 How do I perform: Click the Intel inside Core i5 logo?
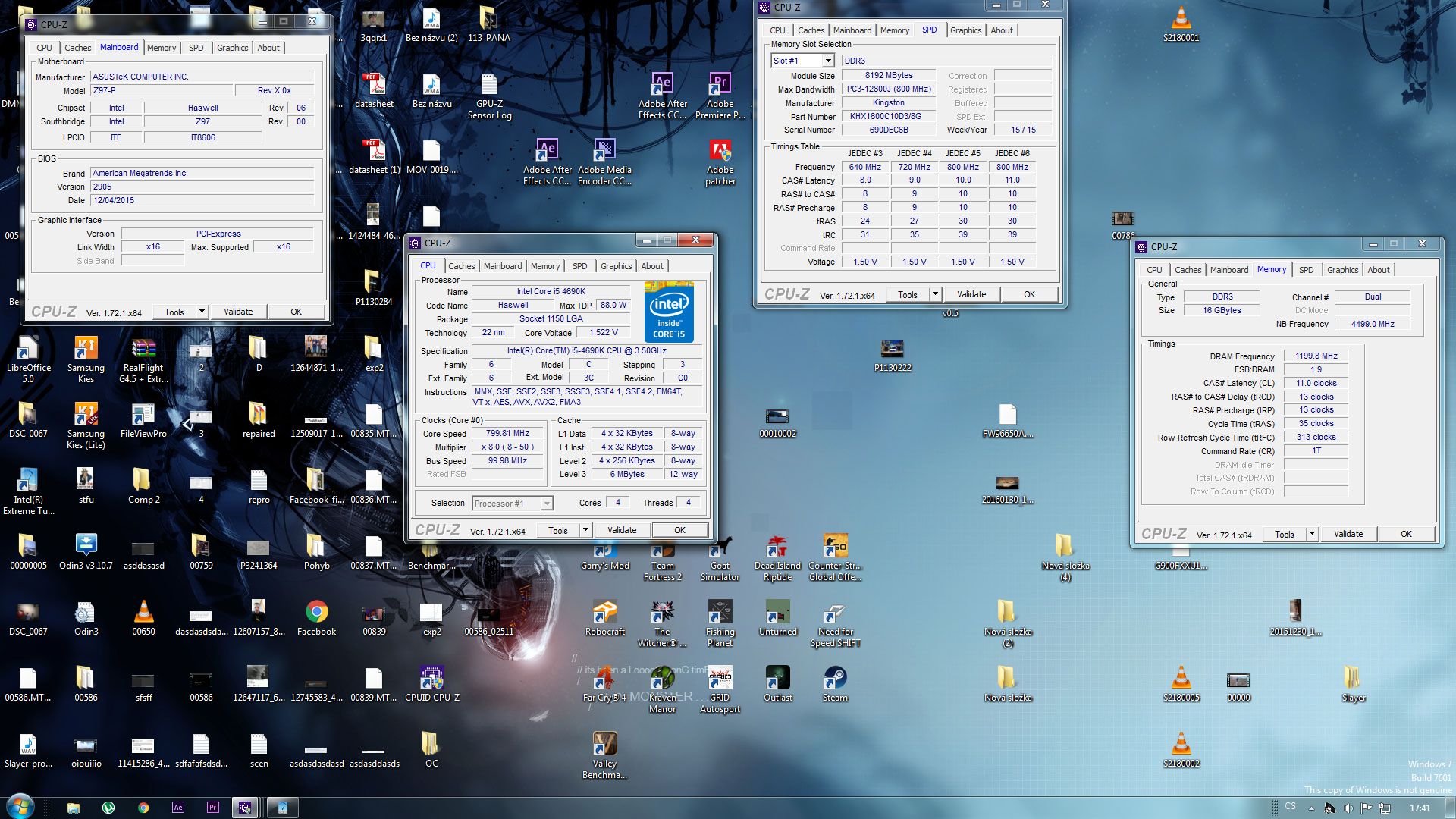(x=668, y=312)
